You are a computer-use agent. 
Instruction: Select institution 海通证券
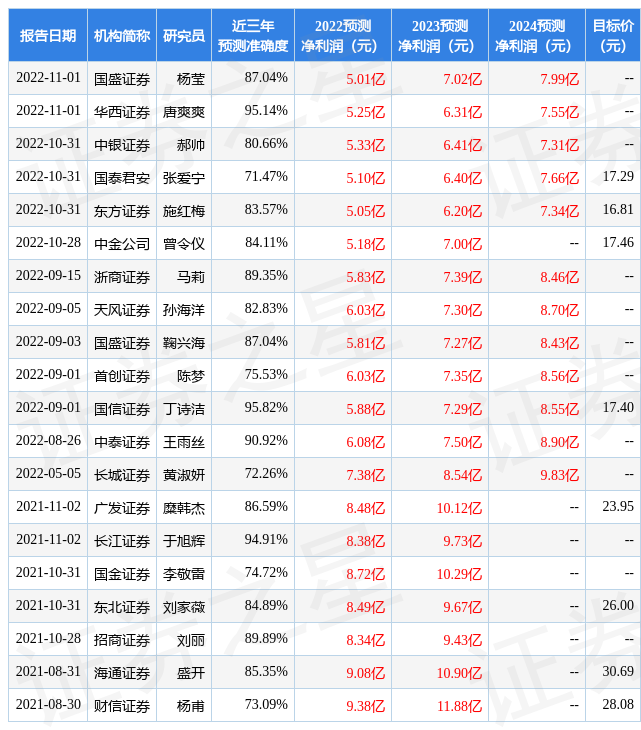(x=122, y=674)
